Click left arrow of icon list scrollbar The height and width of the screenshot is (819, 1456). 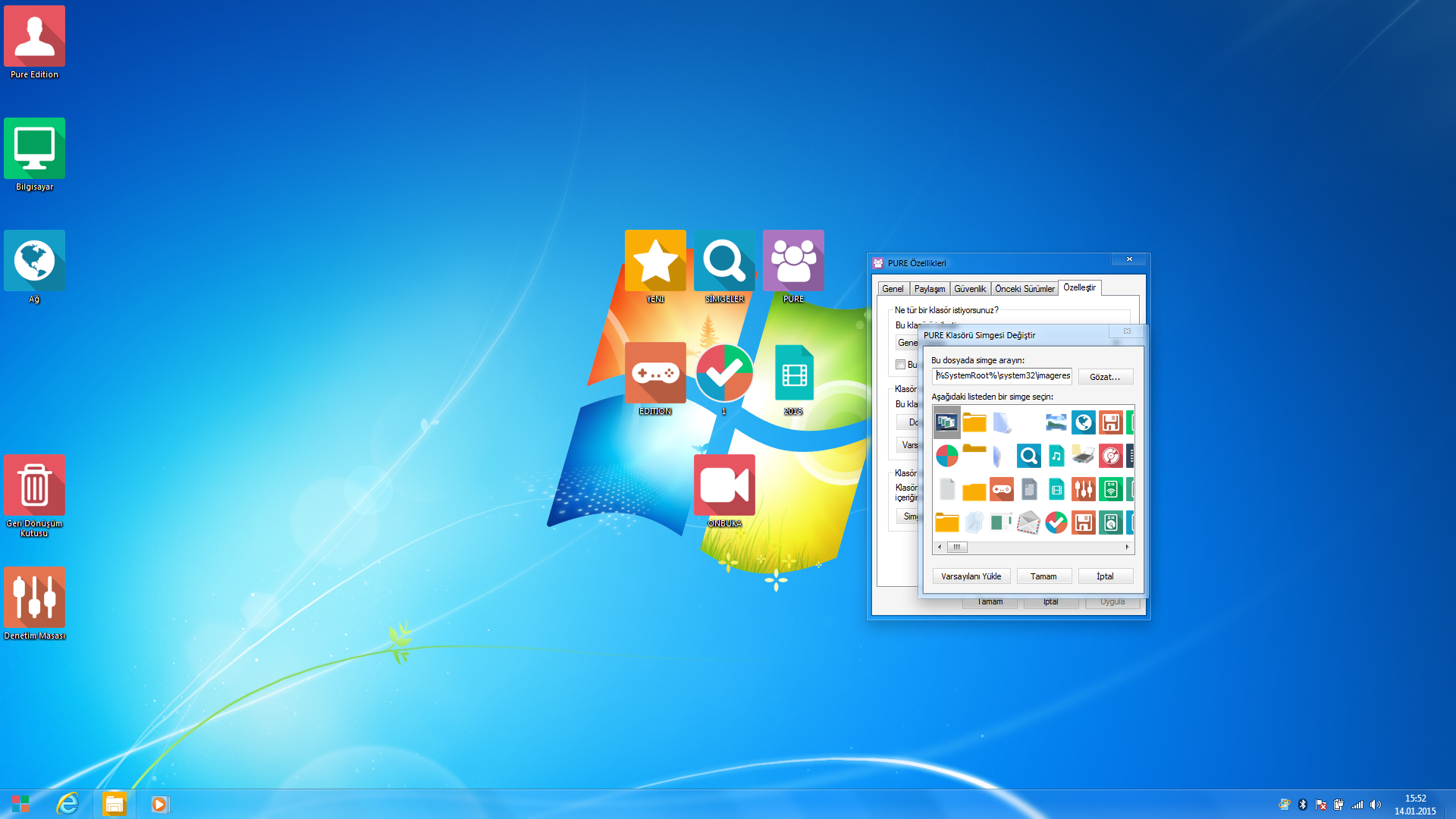(940, 547)
